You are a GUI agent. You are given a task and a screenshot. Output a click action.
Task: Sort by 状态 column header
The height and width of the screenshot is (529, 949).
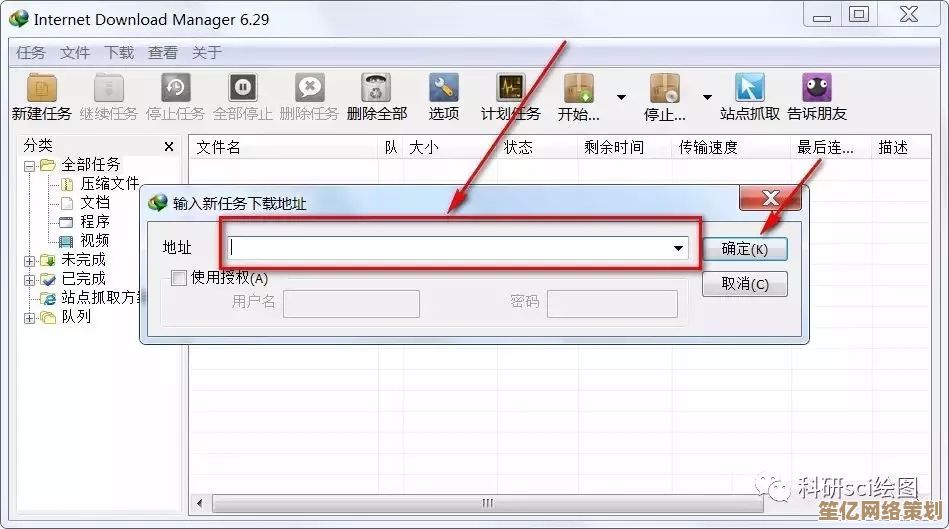click(x=537, y=147)
